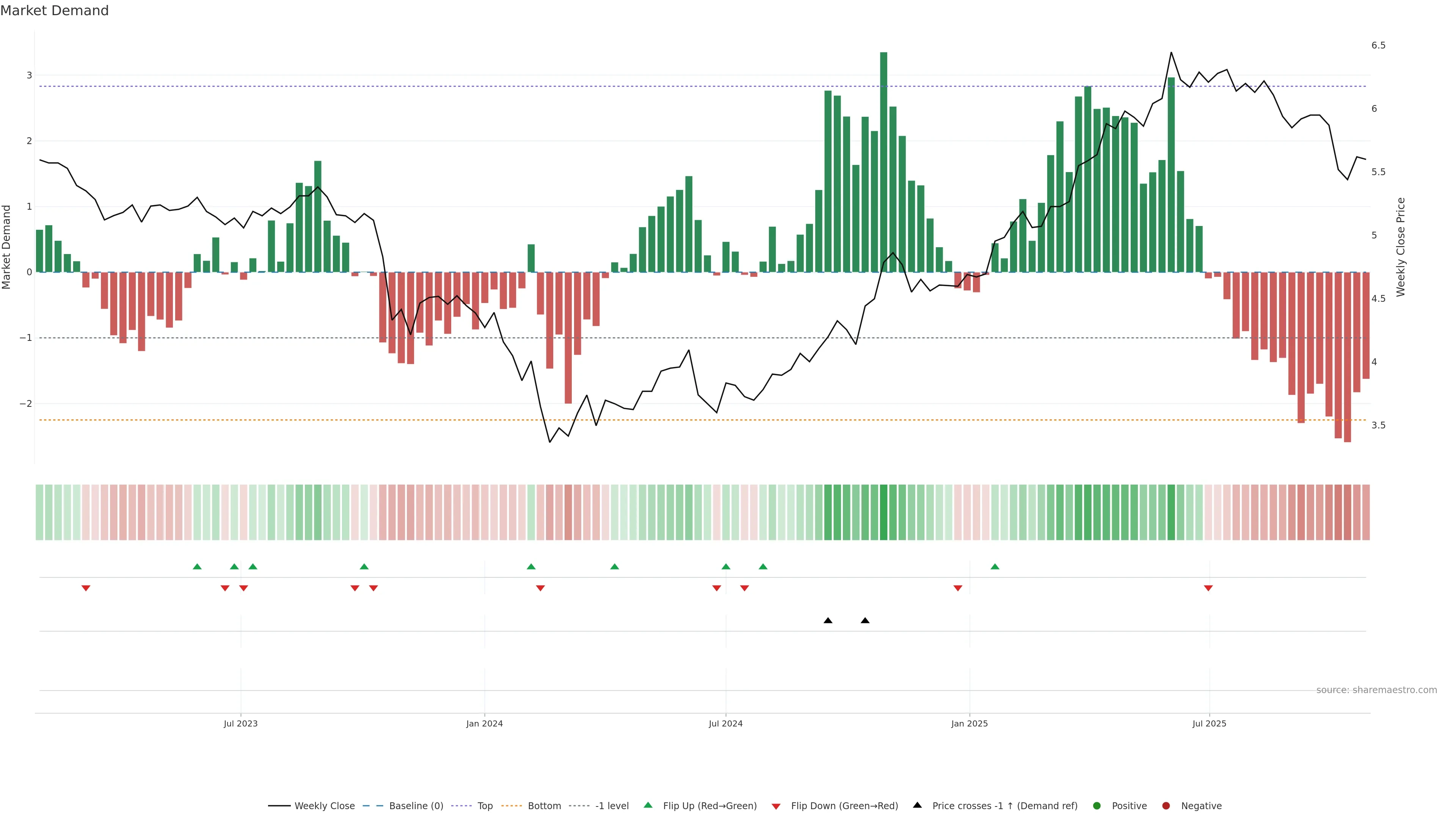Click the leftmost black triangle marker

click(x=828, y=621)
